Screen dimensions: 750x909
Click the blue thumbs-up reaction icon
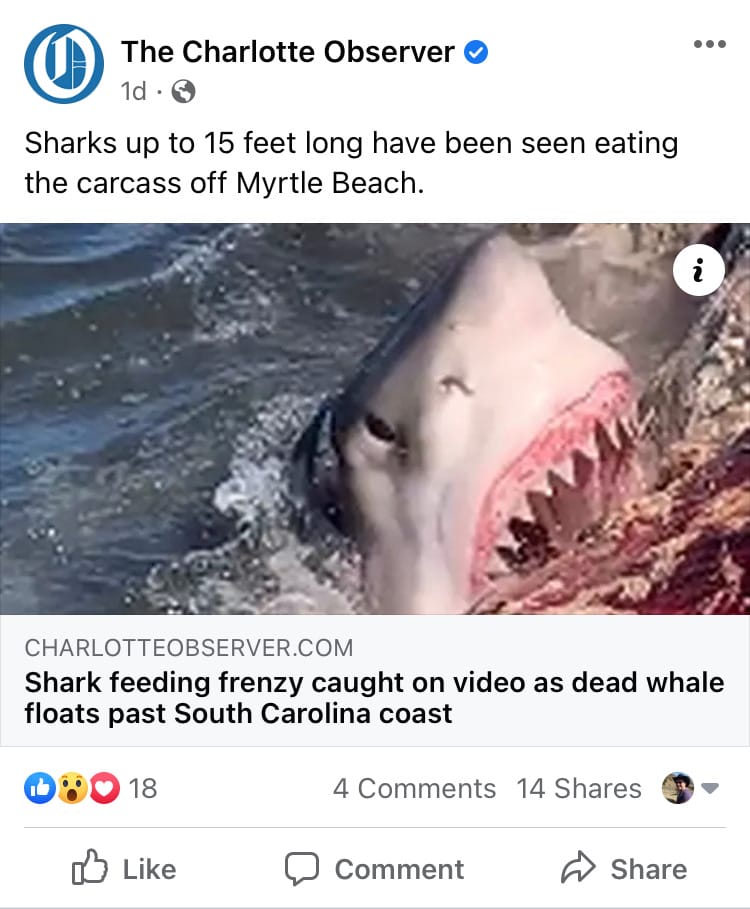[39, 788]
